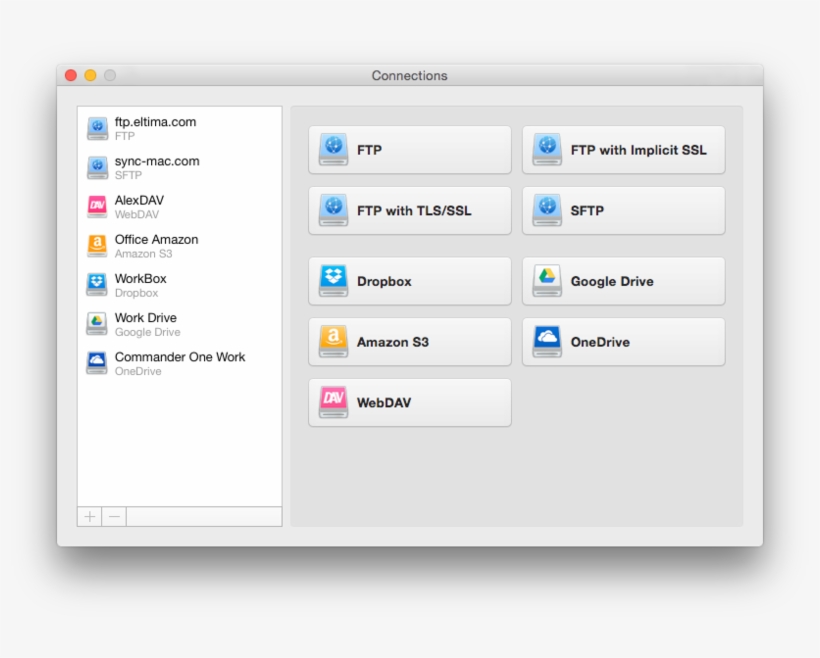Create a new FTP connection
Image resolution: width=820 pixels, height=658 pixels.
pos(410,150)
